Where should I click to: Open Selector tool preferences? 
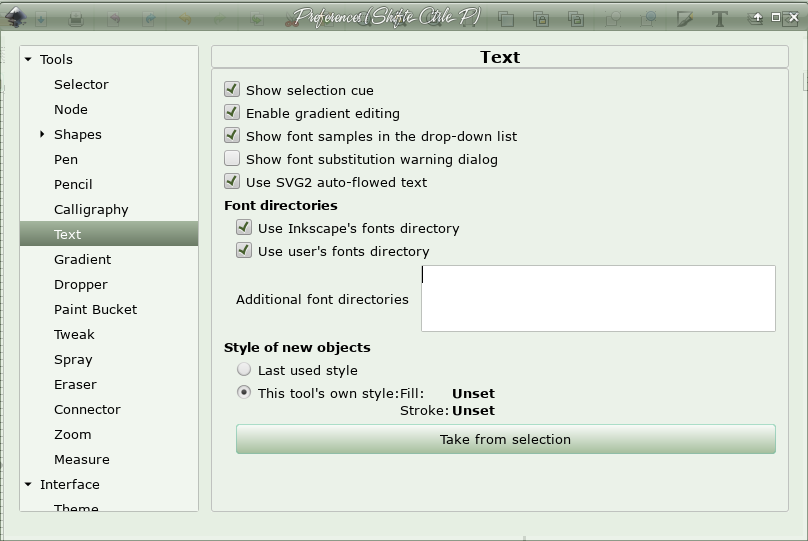tap(81, 84)
